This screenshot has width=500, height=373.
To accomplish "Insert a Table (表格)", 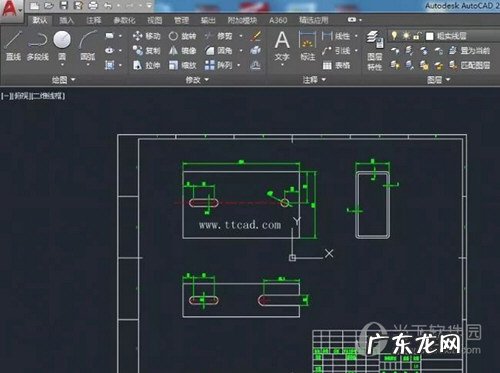I will [336, 65].
